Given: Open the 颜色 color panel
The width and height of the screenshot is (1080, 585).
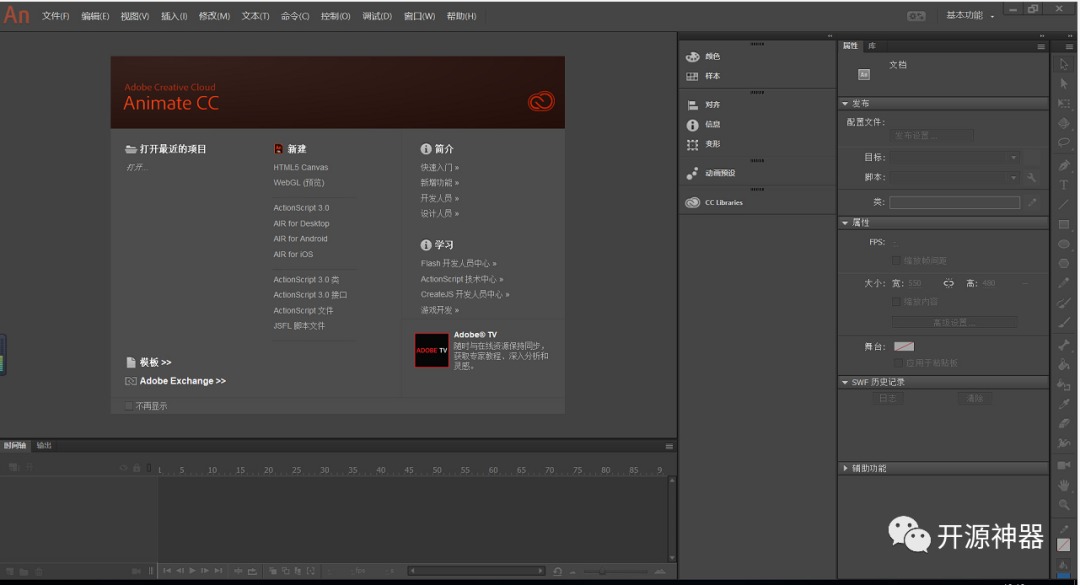Looking at the screenshot, I should coord(703,57).
